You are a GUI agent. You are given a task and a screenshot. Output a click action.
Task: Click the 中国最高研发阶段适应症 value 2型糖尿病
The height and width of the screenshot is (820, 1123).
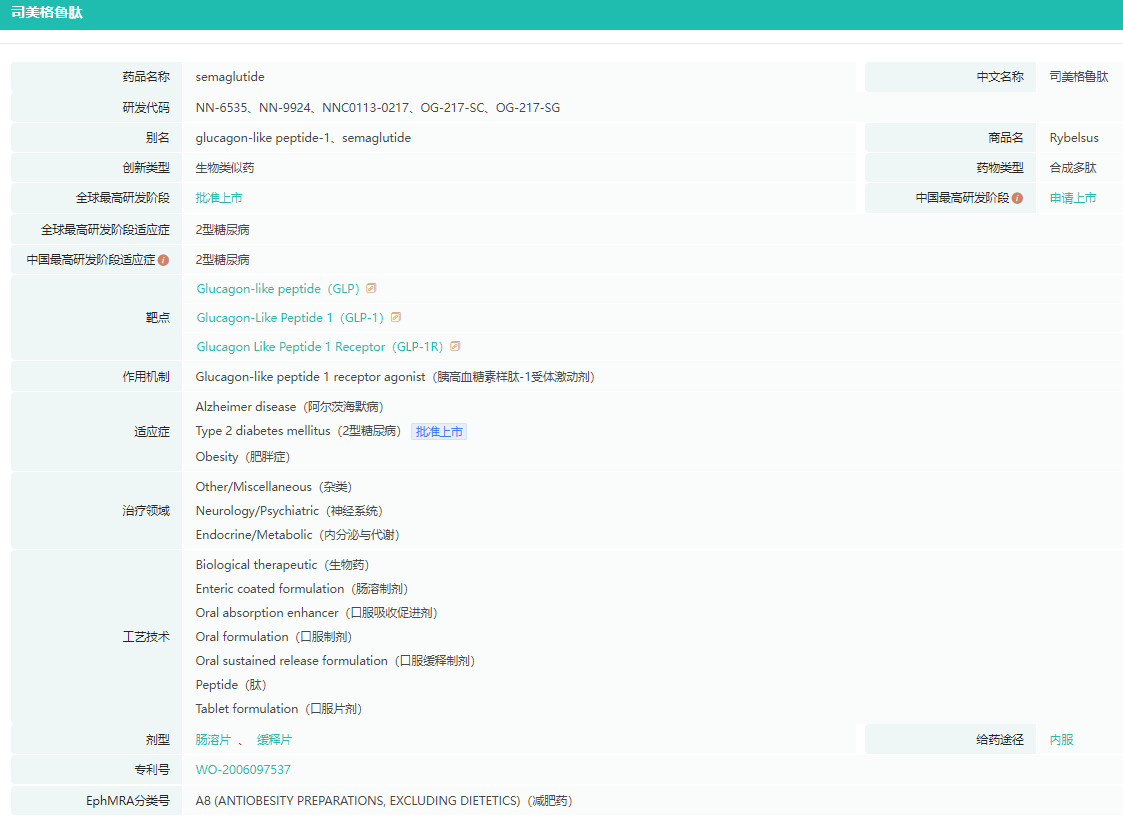tap(223, 259)
